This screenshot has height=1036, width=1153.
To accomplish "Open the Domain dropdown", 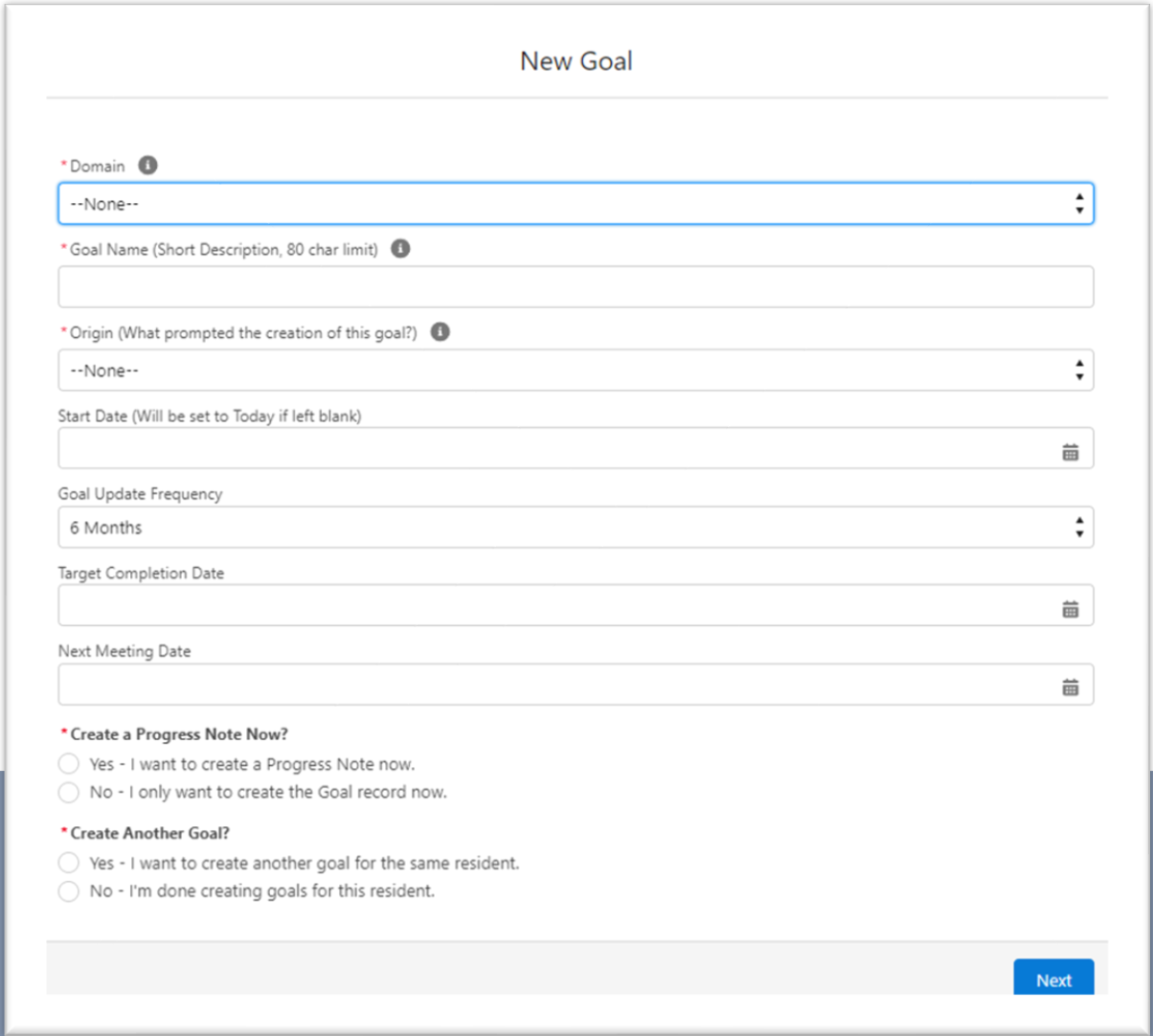I will [575, 204].
